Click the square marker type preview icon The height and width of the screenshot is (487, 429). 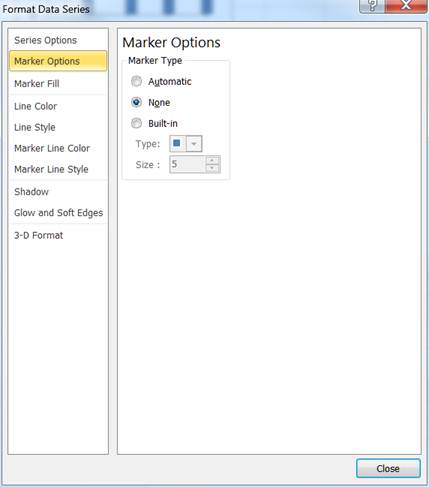coord(177,144)
